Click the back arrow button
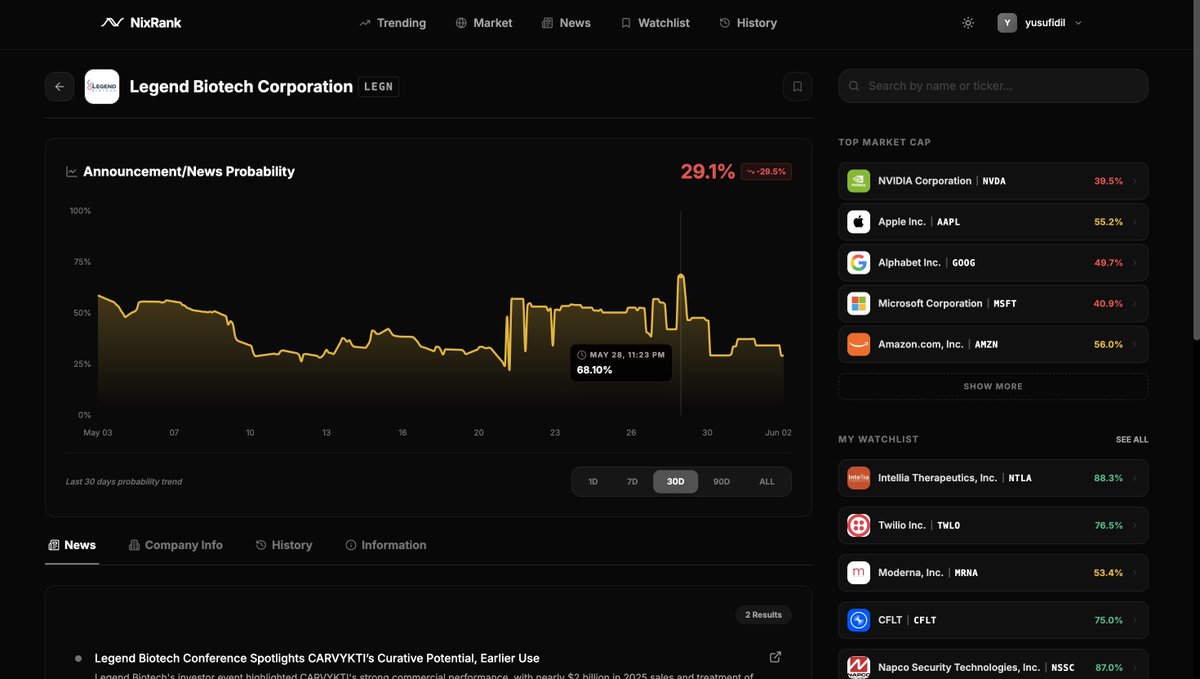Viewport: 1200px width, 679px height. pos(59,86)
